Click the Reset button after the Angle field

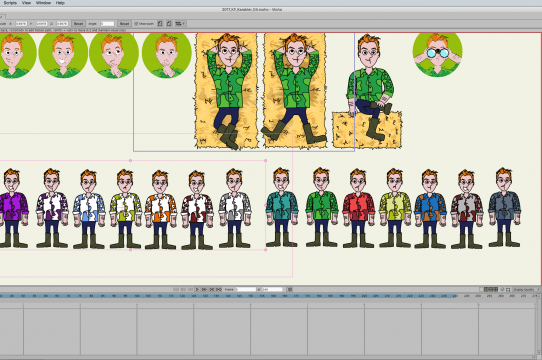(x=124, y=24)
